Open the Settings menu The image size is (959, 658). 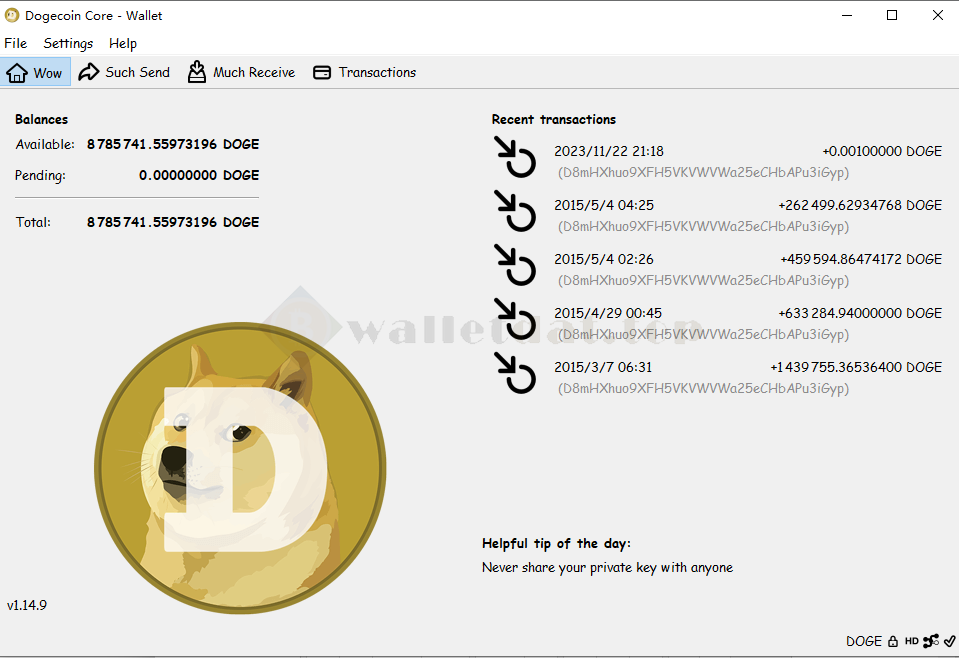click(x=68, y=43)
